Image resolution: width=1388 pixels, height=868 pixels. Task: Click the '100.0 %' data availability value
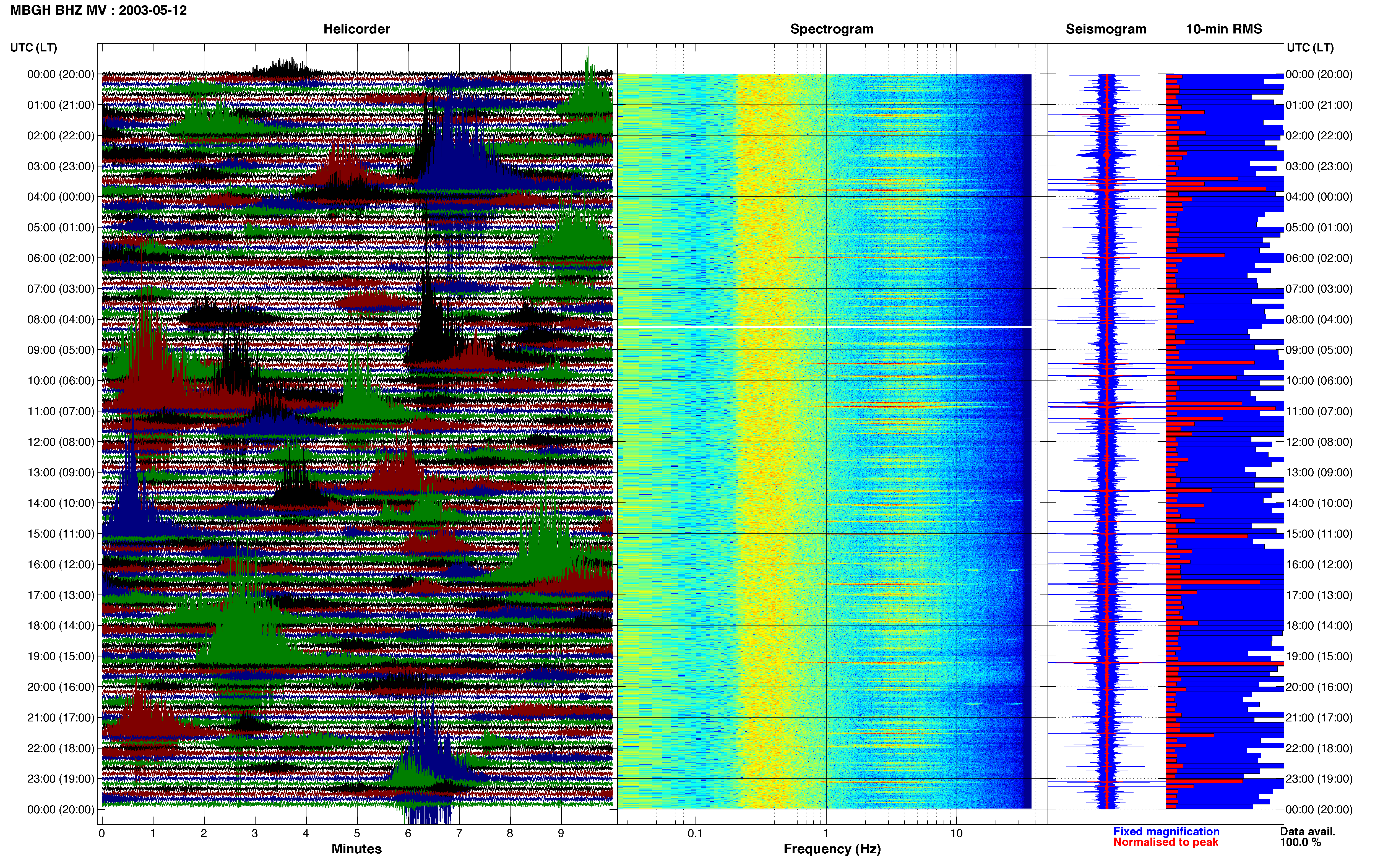pos(1300,843)
